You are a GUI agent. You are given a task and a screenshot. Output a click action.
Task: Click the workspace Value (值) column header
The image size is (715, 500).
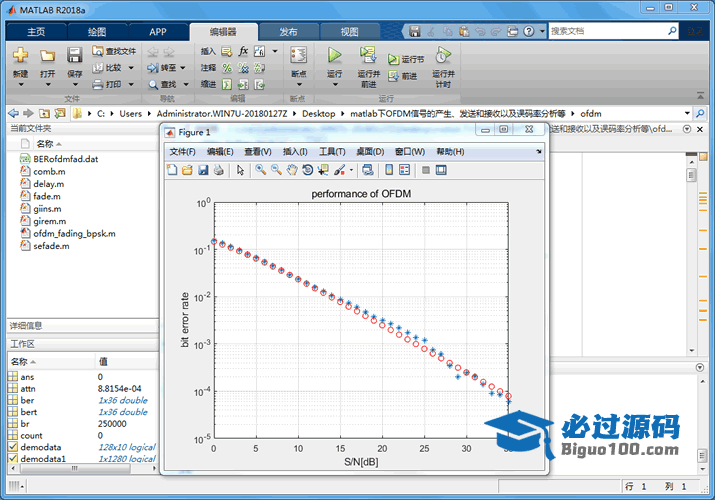(127, 361)
